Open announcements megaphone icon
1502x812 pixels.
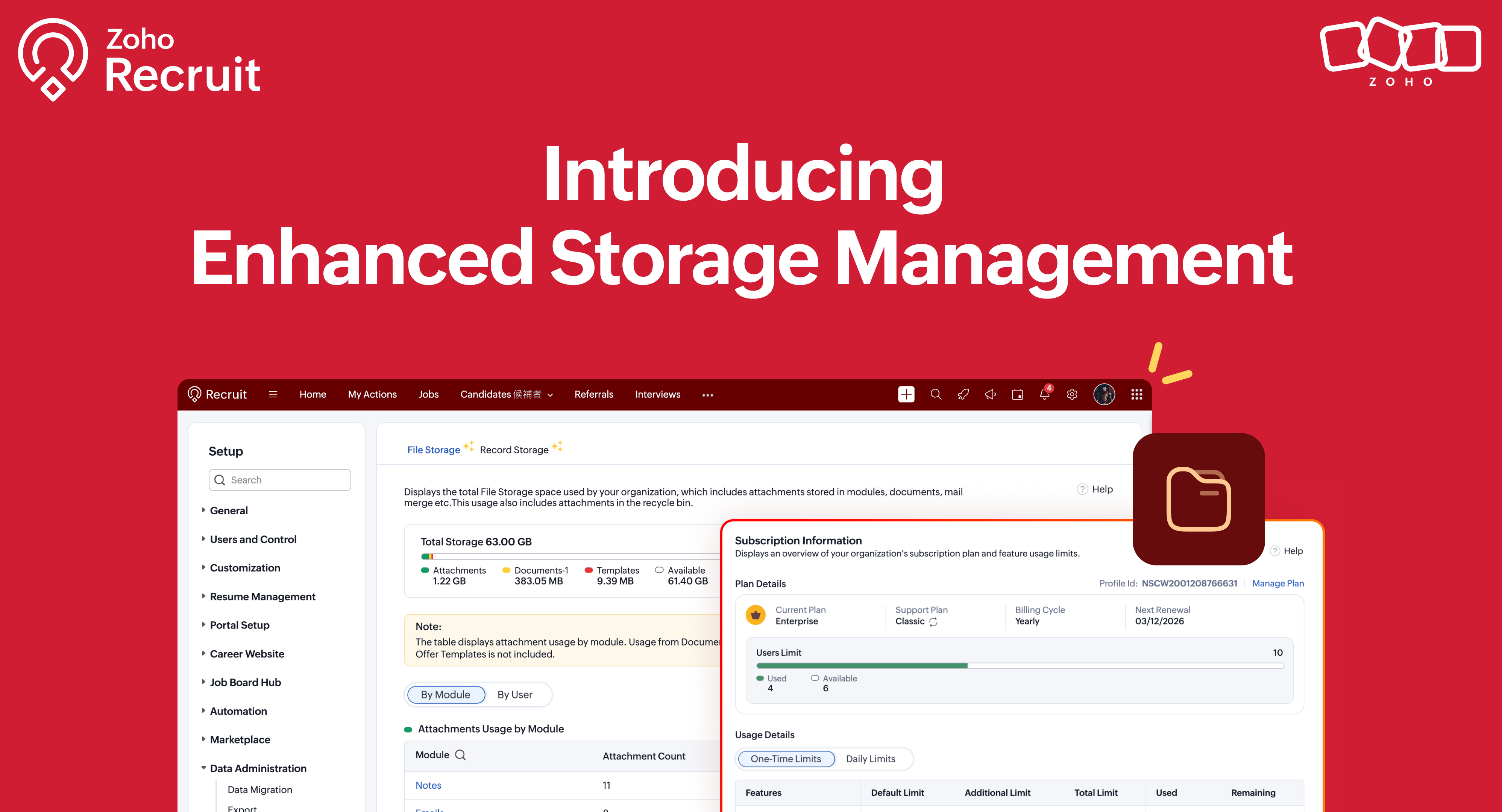[990, 395]
